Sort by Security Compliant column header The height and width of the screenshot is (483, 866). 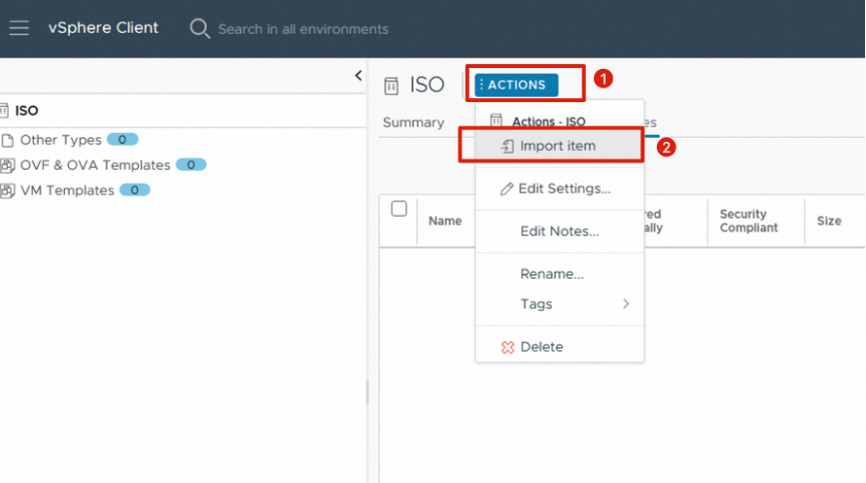coord(748,221)
